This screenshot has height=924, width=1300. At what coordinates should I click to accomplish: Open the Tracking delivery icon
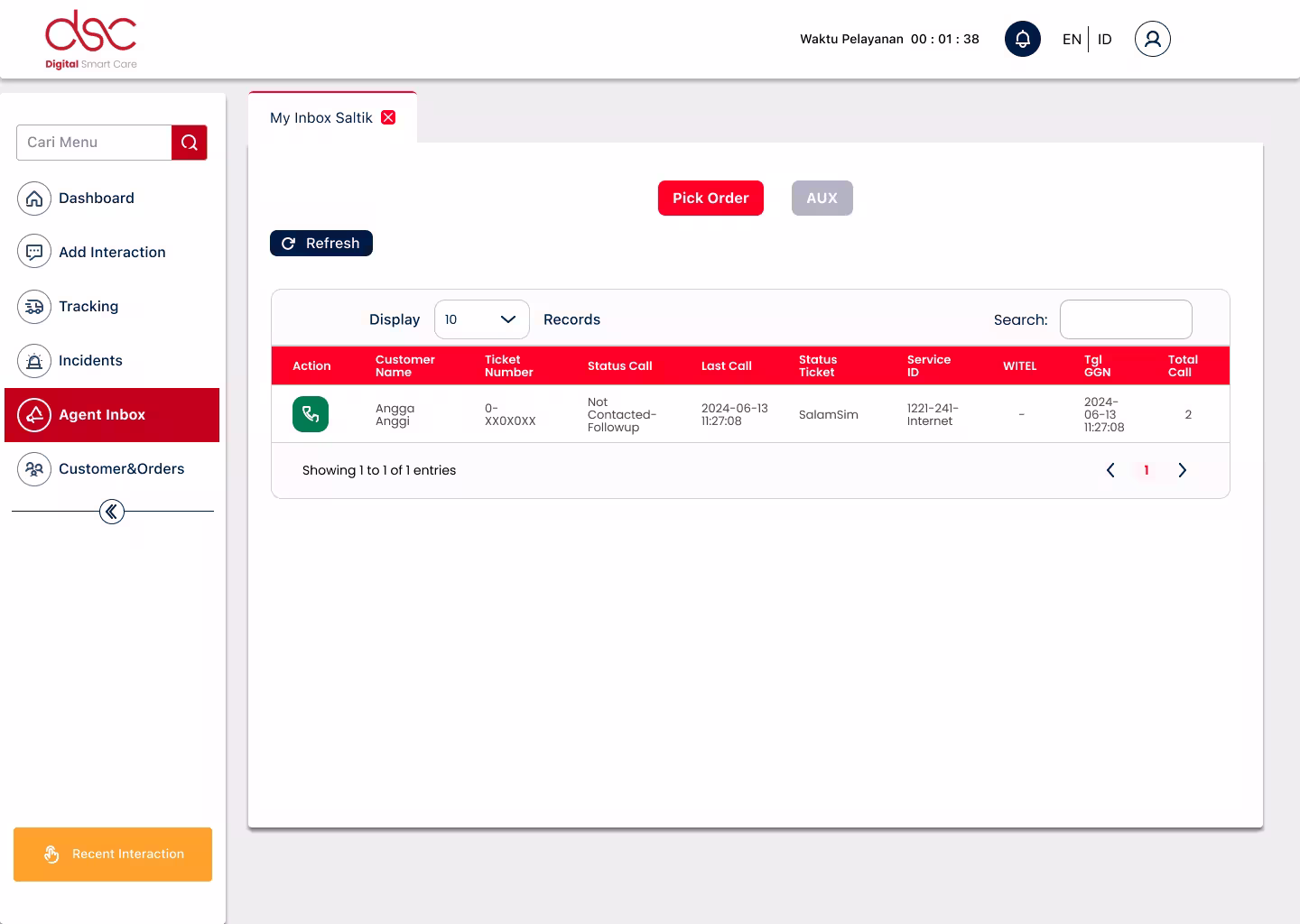pyautogui.click(x=34, y=306)
